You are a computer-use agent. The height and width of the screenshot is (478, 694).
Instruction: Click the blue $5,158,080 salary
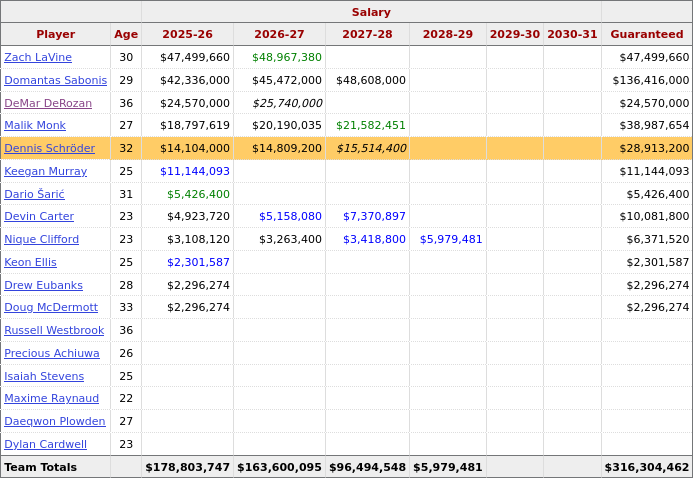[x=290, y=216]
